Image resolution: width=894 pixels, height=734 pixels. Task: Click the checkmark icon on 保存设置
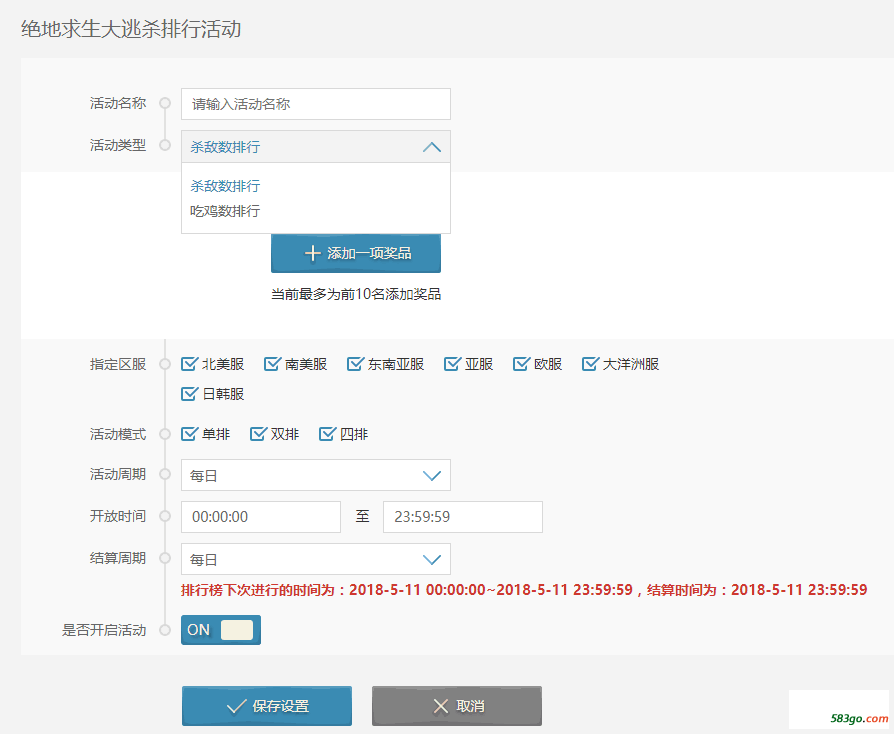[236, 707]
